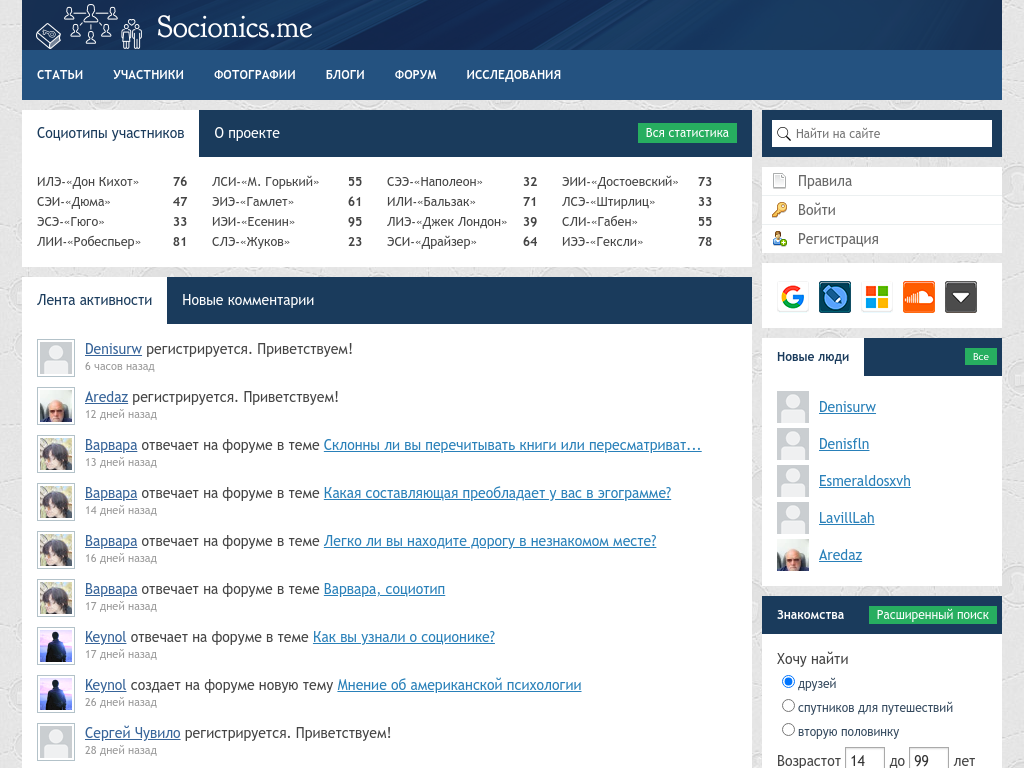1024x768 pixels.
Task: Click the Socionics.me site title
Action: click(234, 27)
